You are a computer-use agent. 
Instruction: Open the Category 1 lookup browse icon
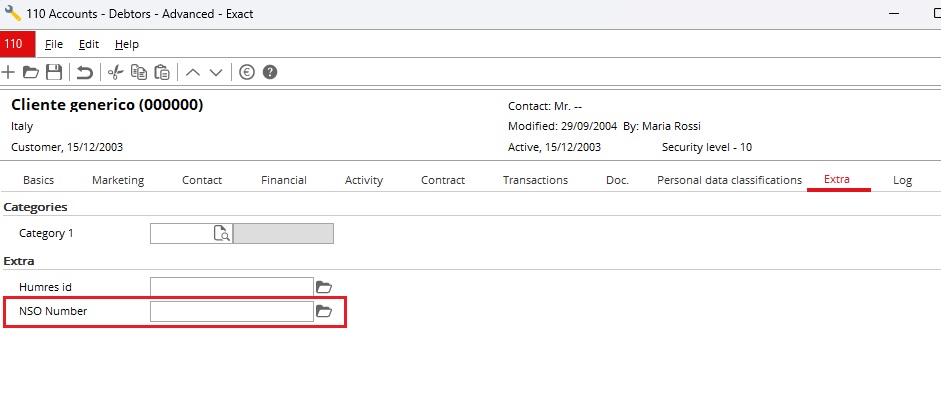(222, 233)
